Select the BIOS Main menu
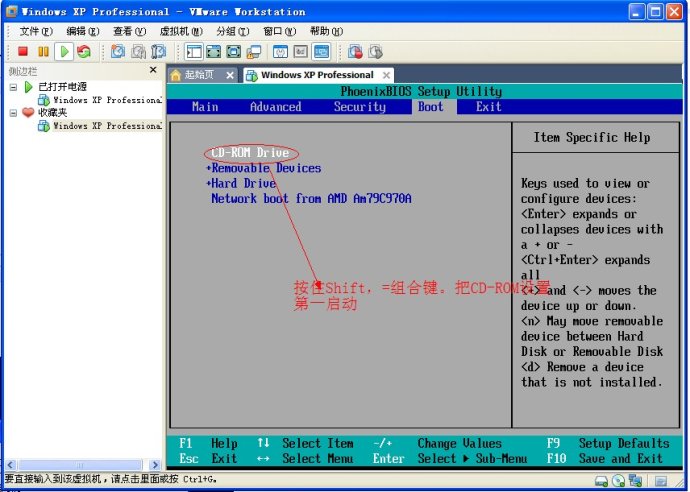The image size is (690, 492). pyautogui.click(x=205, y=106)
